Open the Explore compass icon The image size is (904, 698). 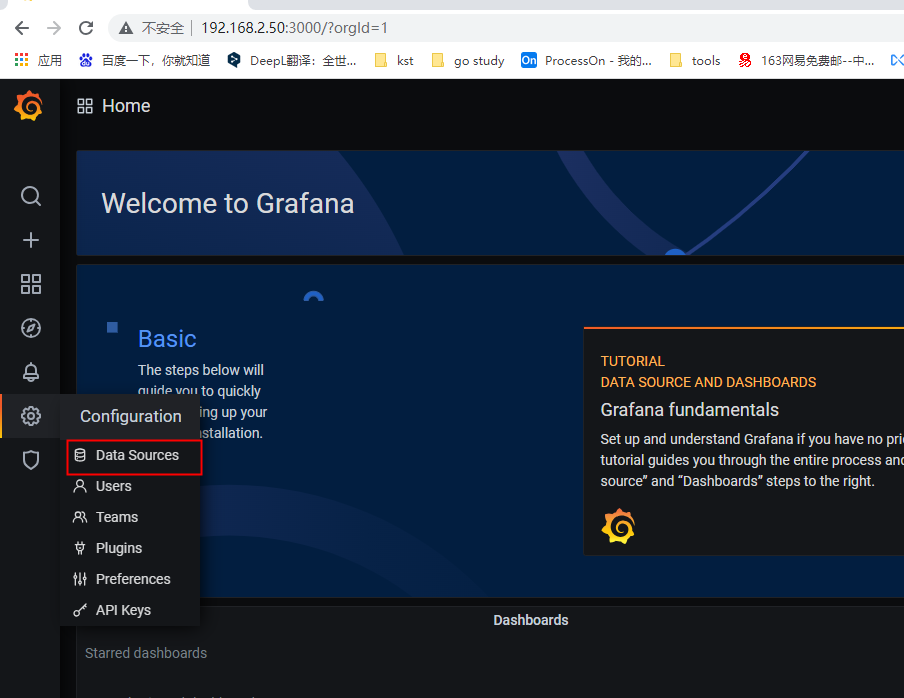(x=31, y=328)
